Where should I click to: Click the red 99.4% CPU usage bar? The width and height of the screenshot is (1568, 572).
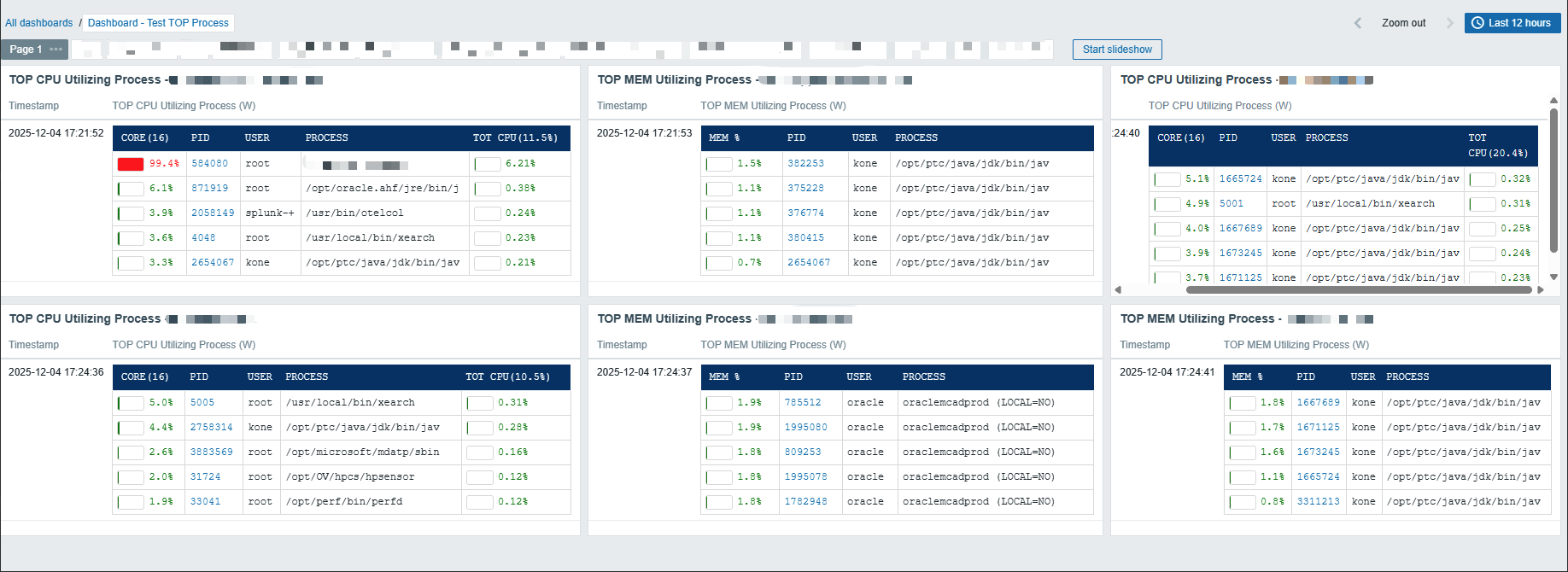(131, 164)
